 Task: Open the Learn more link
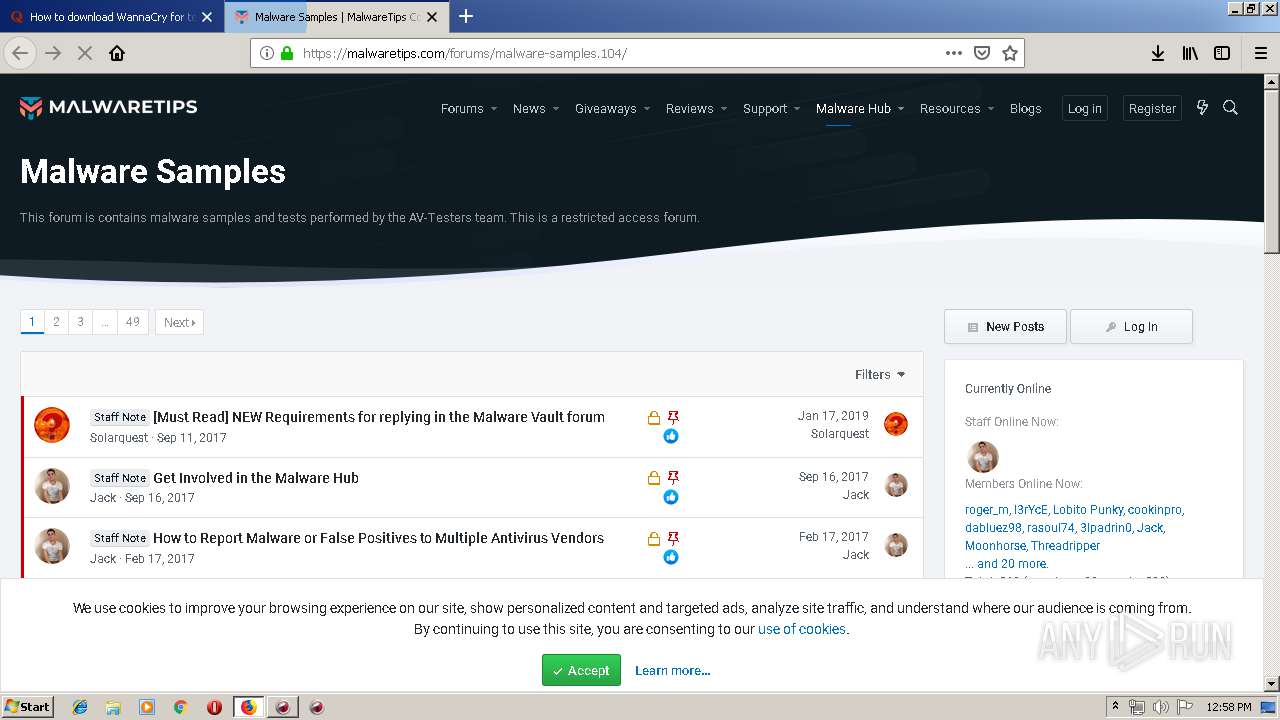pyautogui.click(x=672, y=670)
